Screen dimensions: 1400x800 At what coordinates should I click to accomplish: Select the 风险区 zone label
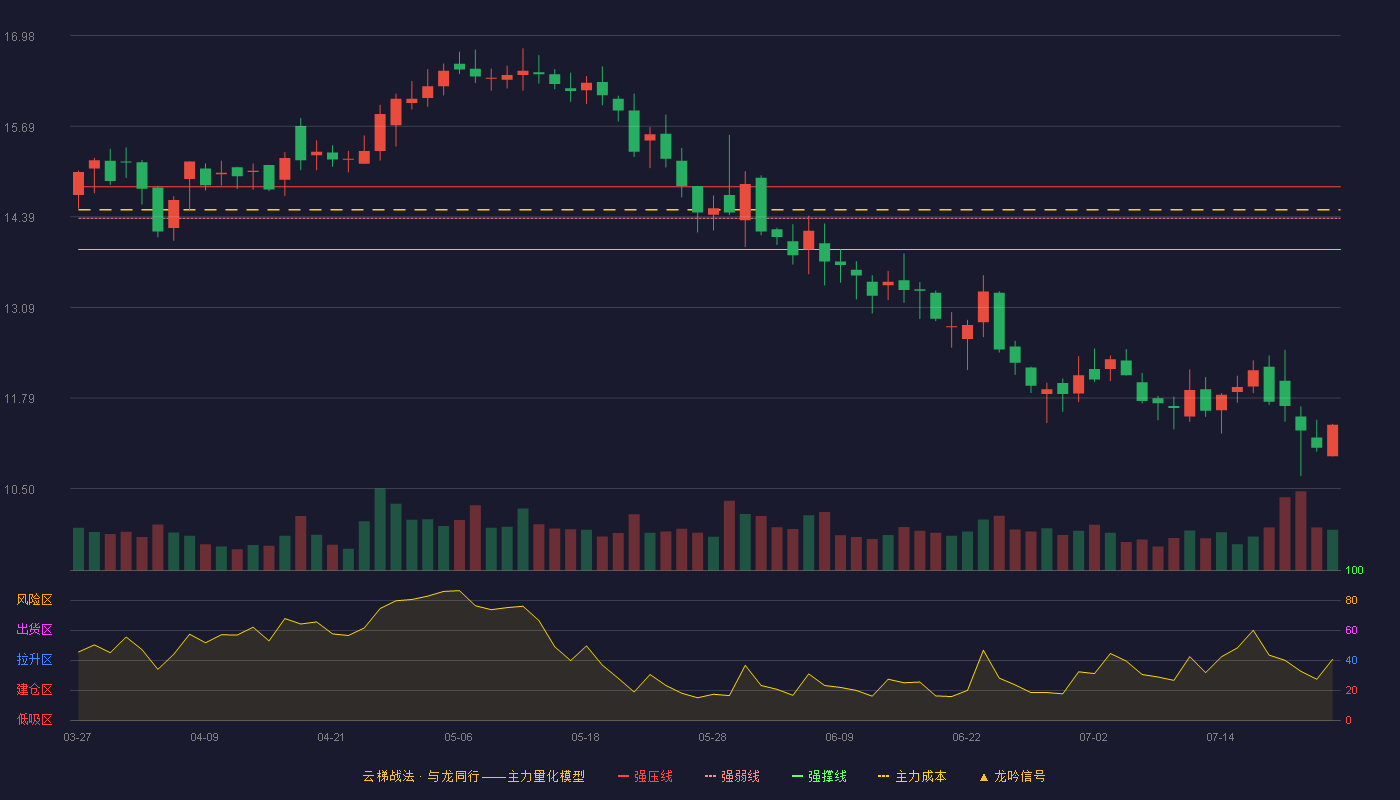[x=34, y=600]
